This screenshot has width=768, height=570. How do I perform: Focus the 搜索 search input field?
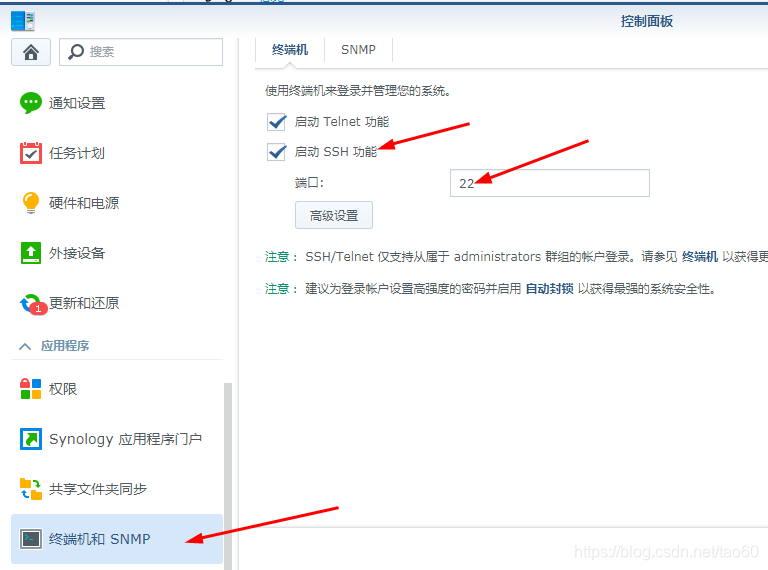pyautogui.click(x=141, y=52)
